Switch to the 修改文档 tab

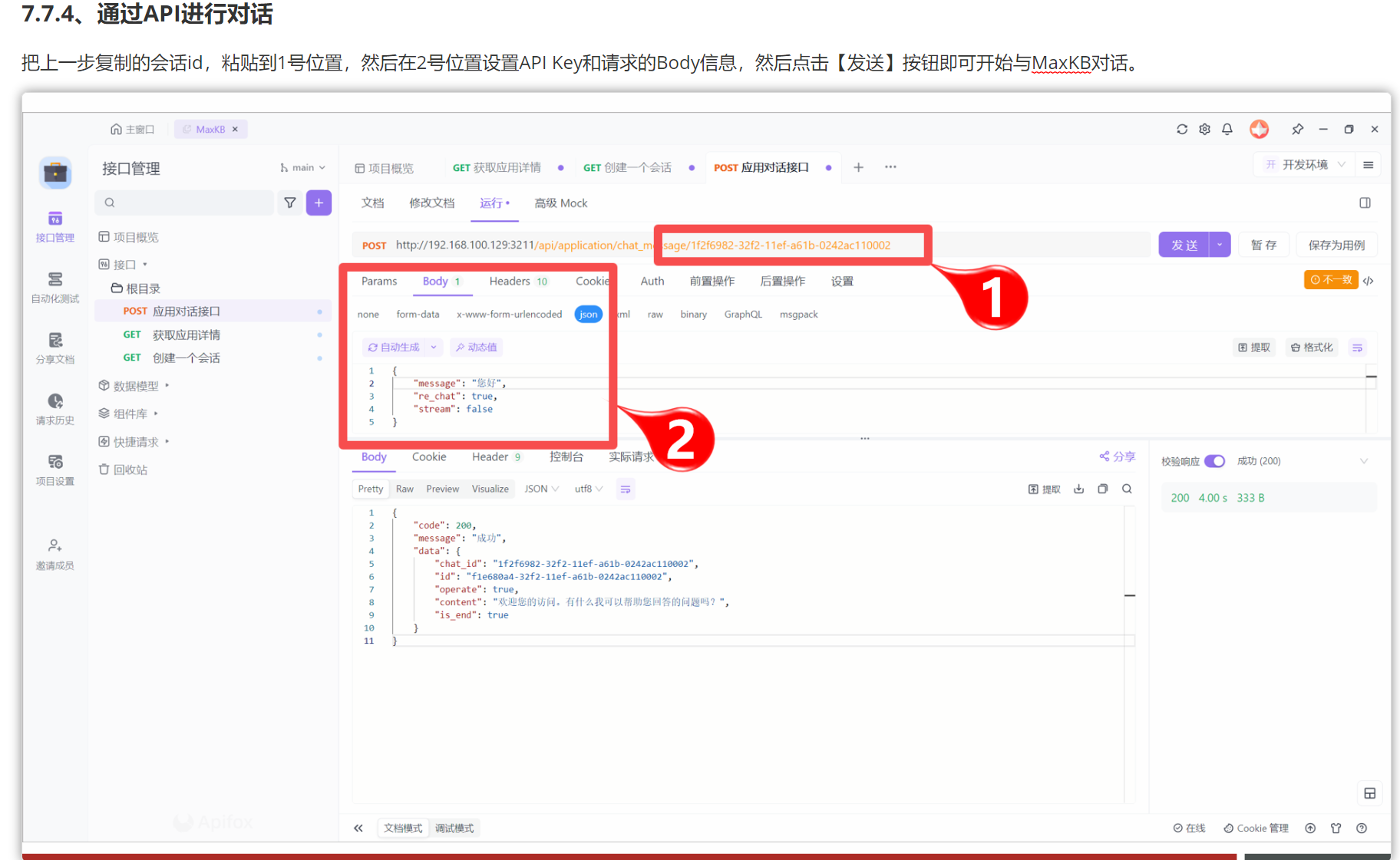click(x=431, y=203)
